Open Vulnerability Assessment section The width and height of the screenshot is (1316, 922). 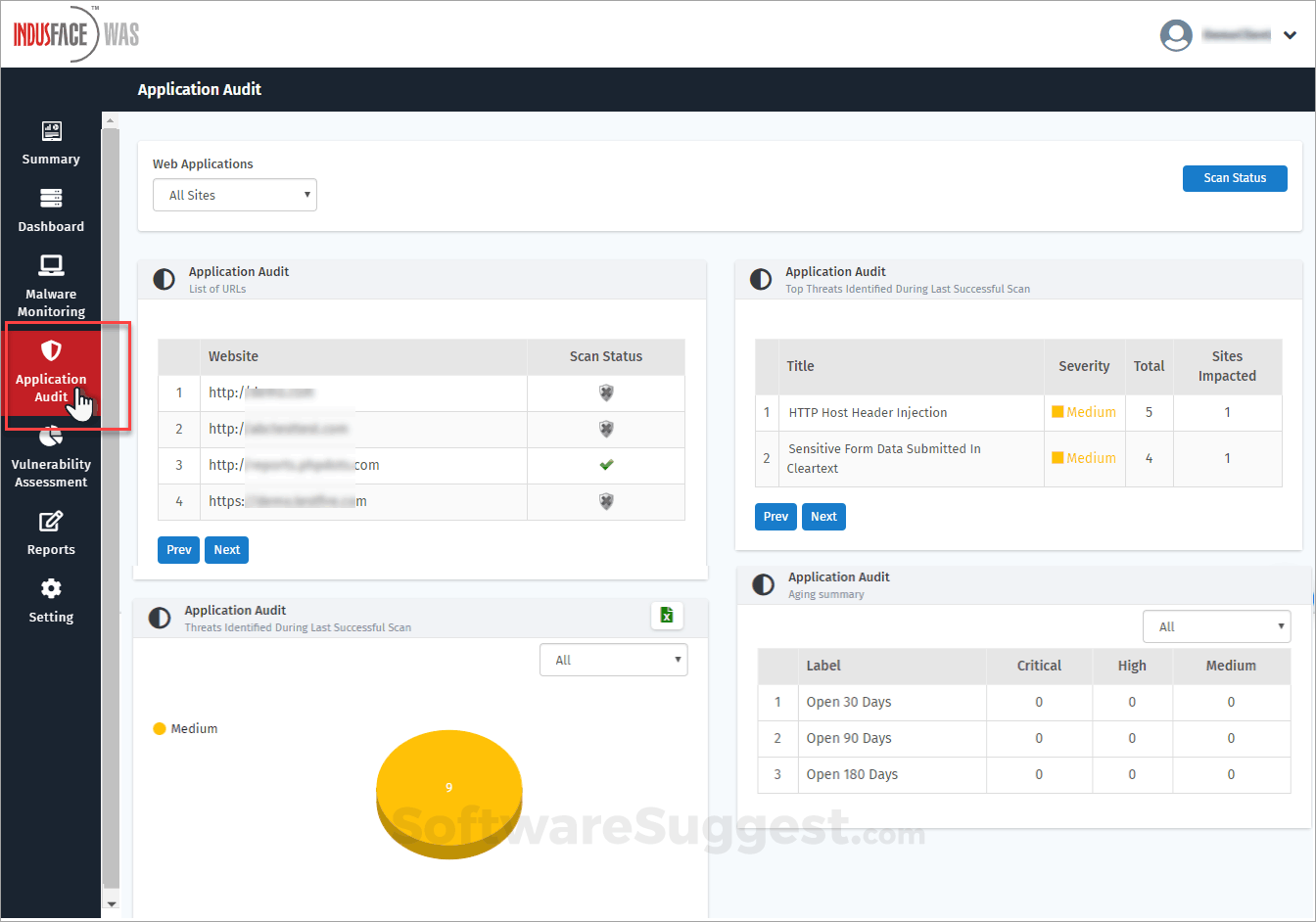coord(51,458)
